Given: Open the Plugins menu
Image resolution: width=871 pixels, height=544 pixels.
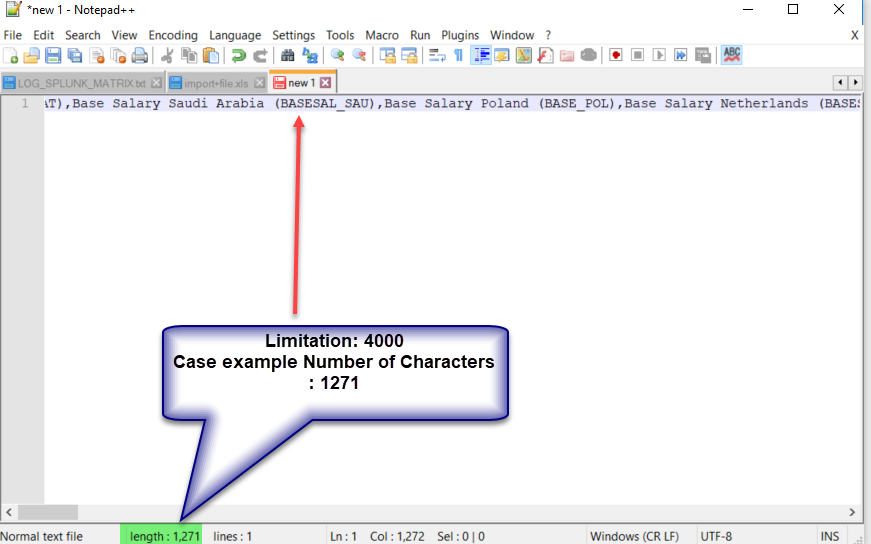Looking at the screenshot, I should pos(460,35).
